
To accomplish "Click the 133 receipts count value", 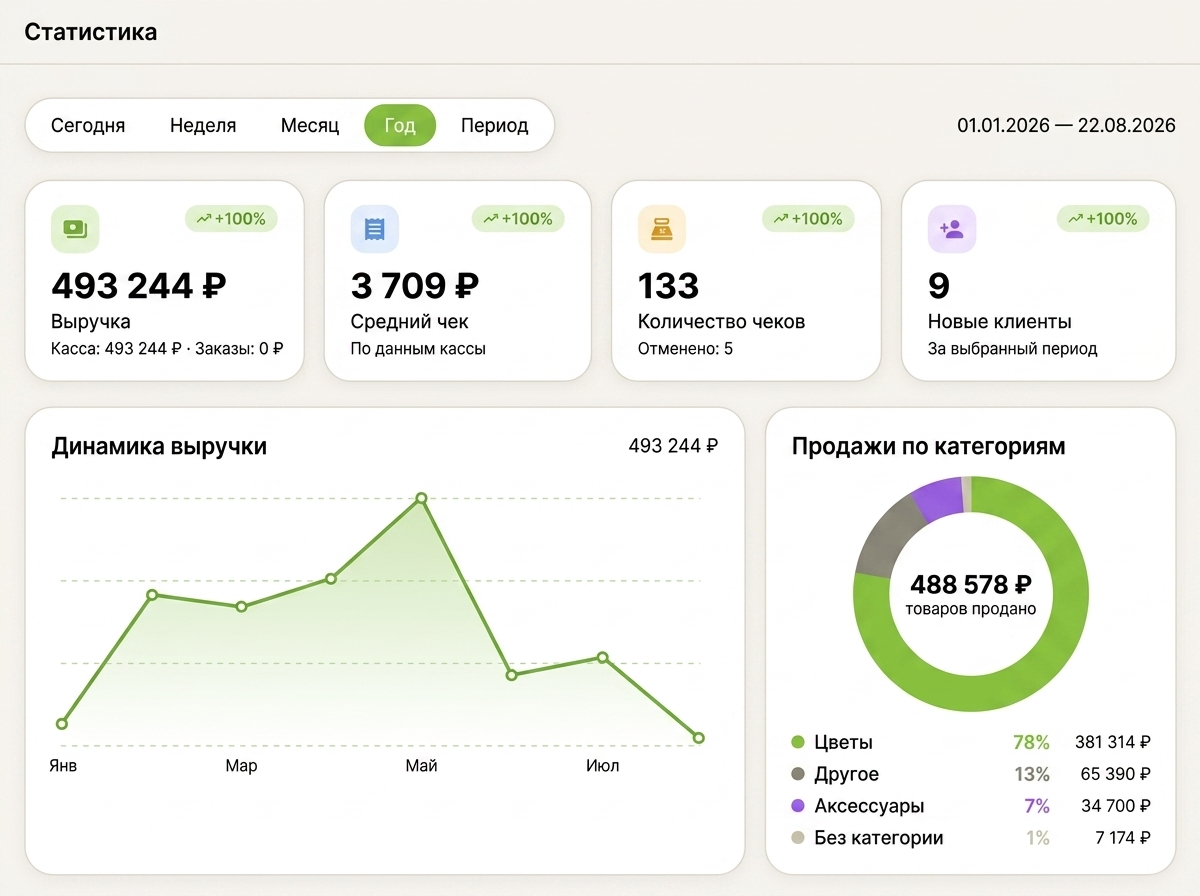I will click(668, 286).
